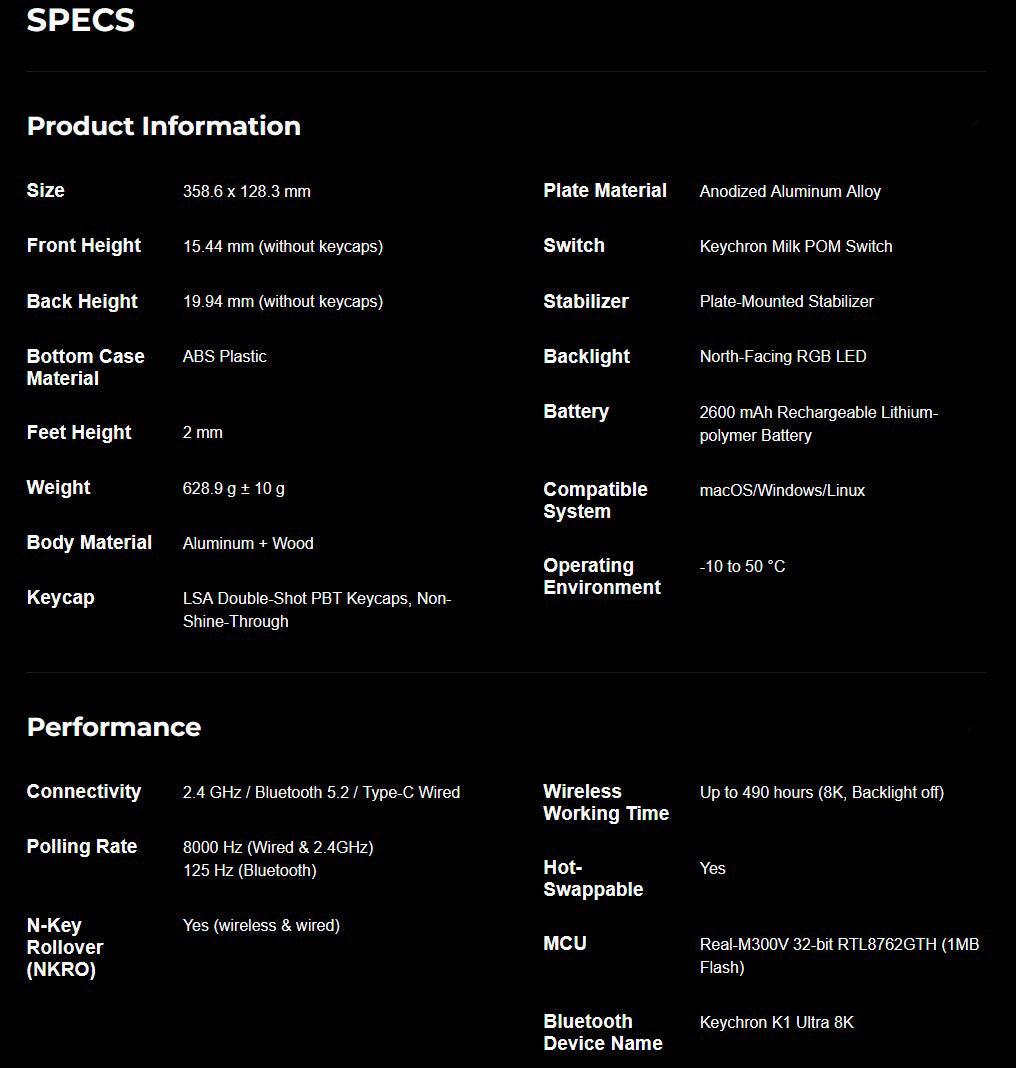Click the North-Facing RGB LED text
Image resolution: width=1016 pixels, height=1068 pixels.
click(783, 356)
